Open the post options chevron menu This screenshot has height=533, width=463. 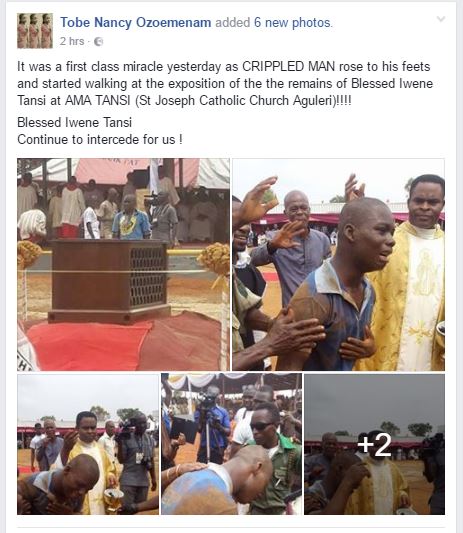pos(441,19)
